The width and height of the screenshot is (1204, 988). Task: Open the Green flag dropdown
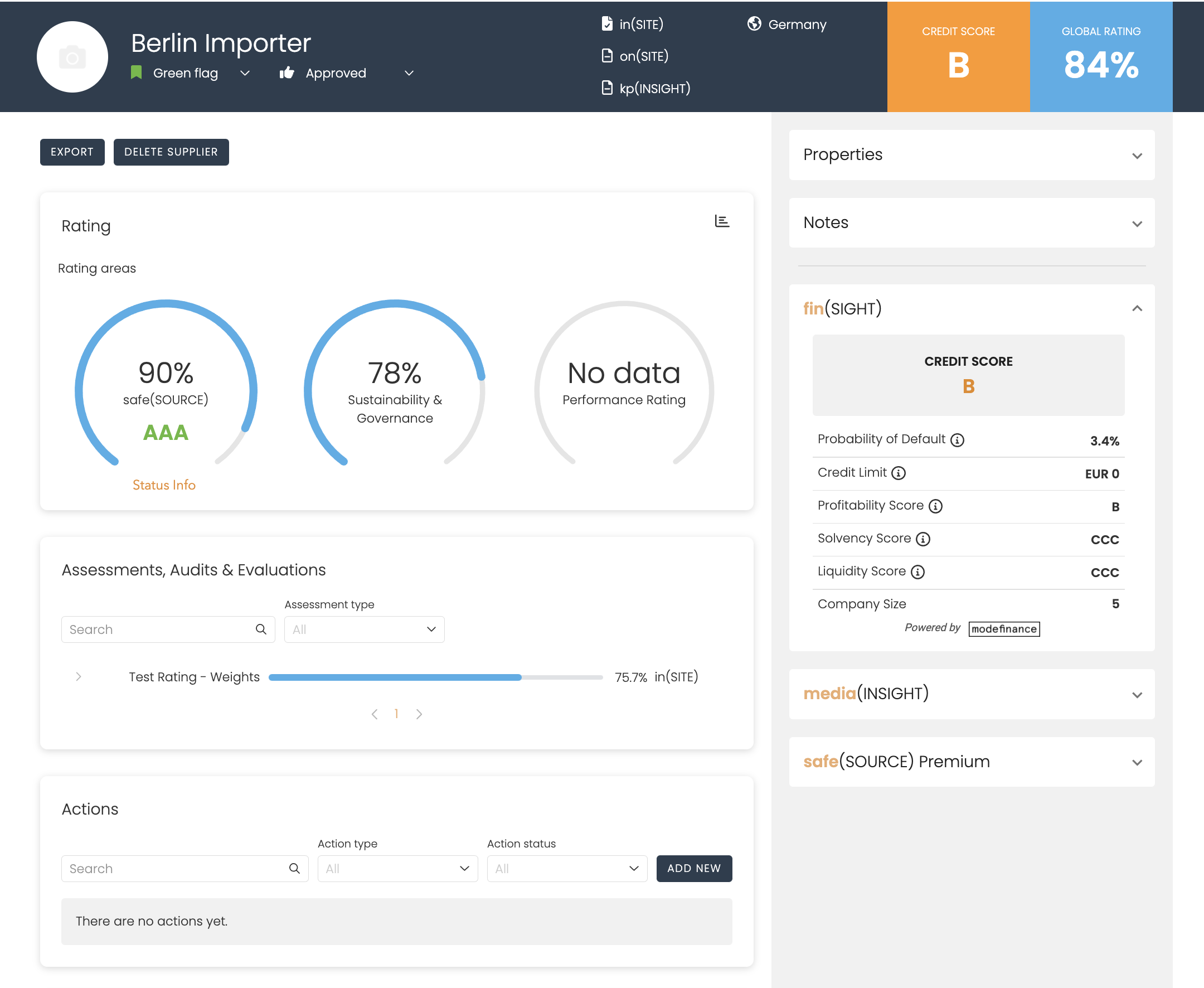(245, 73)
